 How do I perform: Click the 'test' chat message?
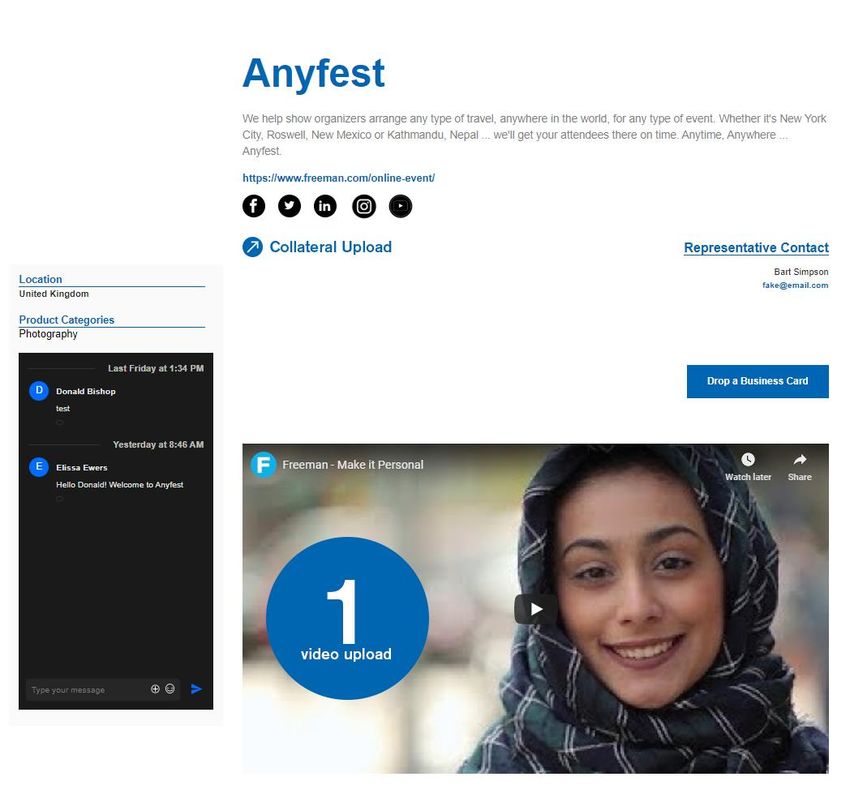pyautogui.click(x=63, y=409)
